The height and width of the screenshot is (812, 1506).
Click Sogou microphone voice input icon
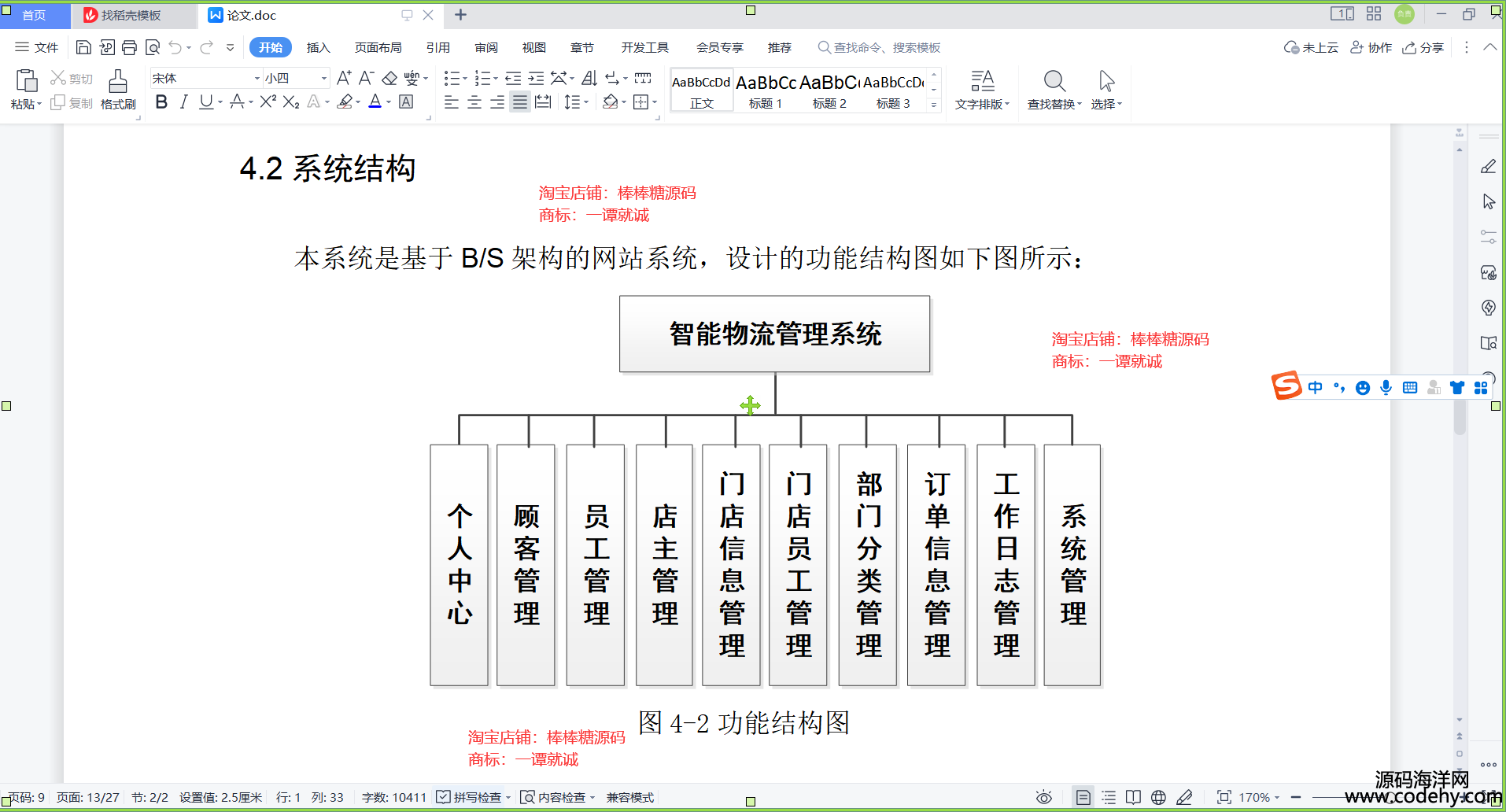(1386, 387)
